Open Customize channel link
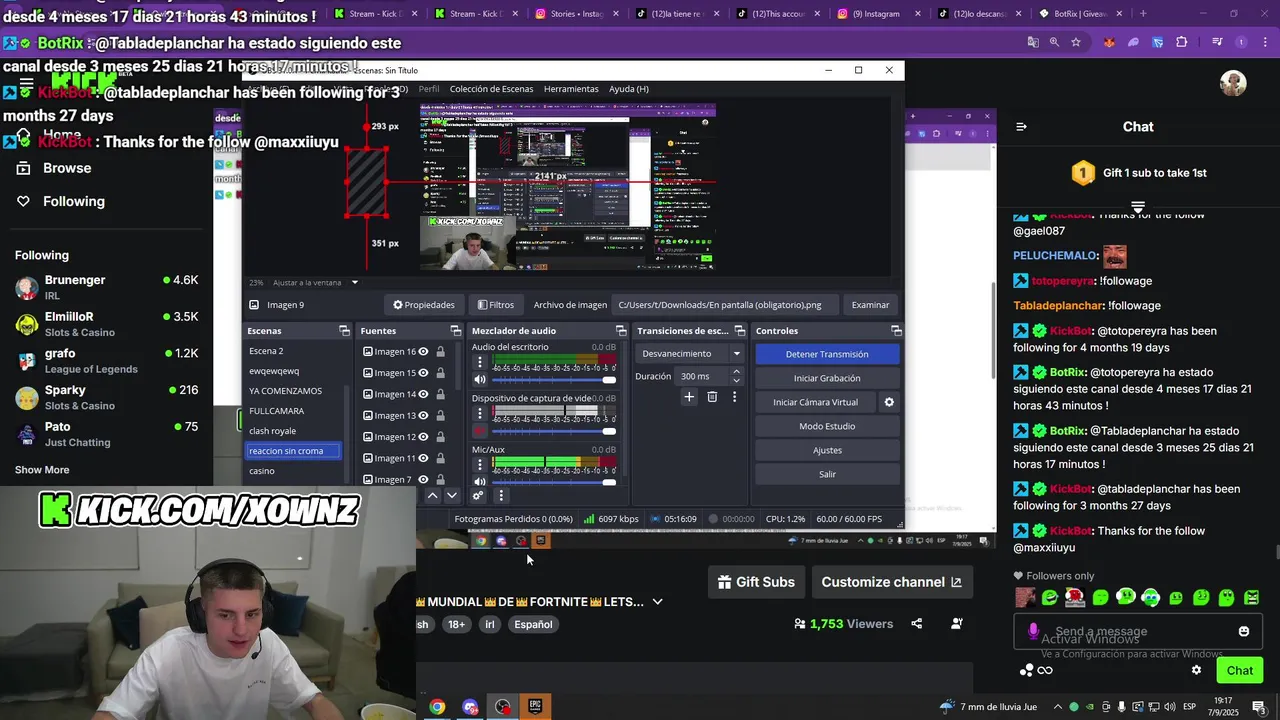The width and height of the screenshot is (1280, 720). point(891,582)
